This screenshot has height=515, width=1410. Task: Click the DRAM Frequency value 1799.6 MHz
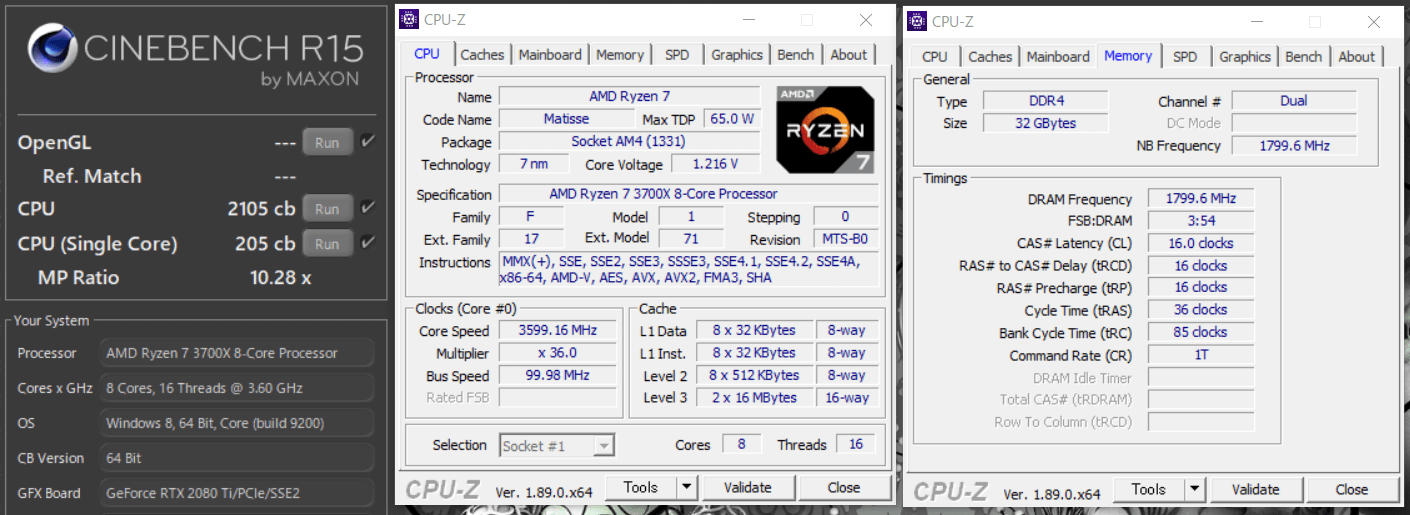point(1200,199)
